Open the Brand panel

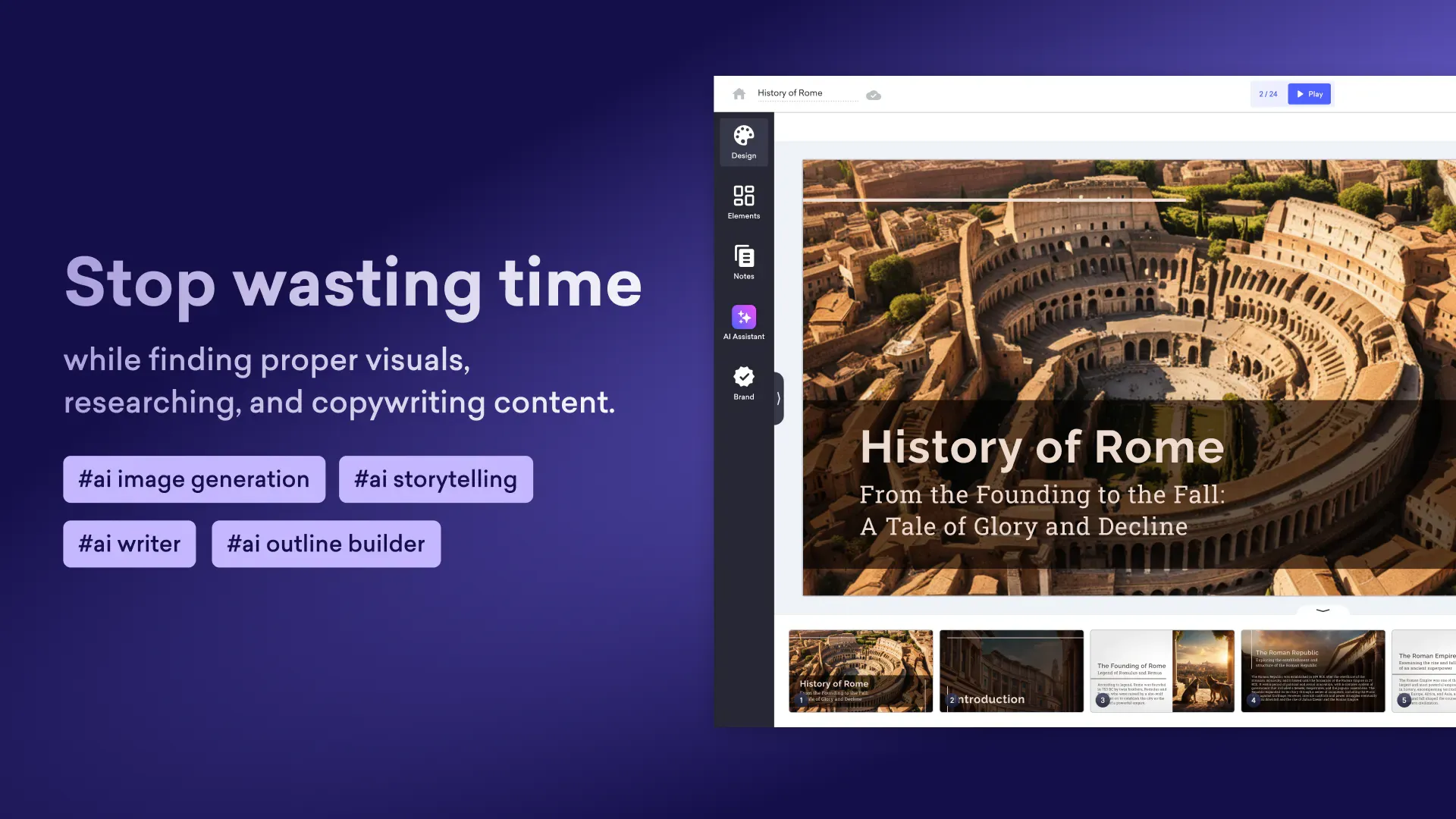click(x=743, y=383)
